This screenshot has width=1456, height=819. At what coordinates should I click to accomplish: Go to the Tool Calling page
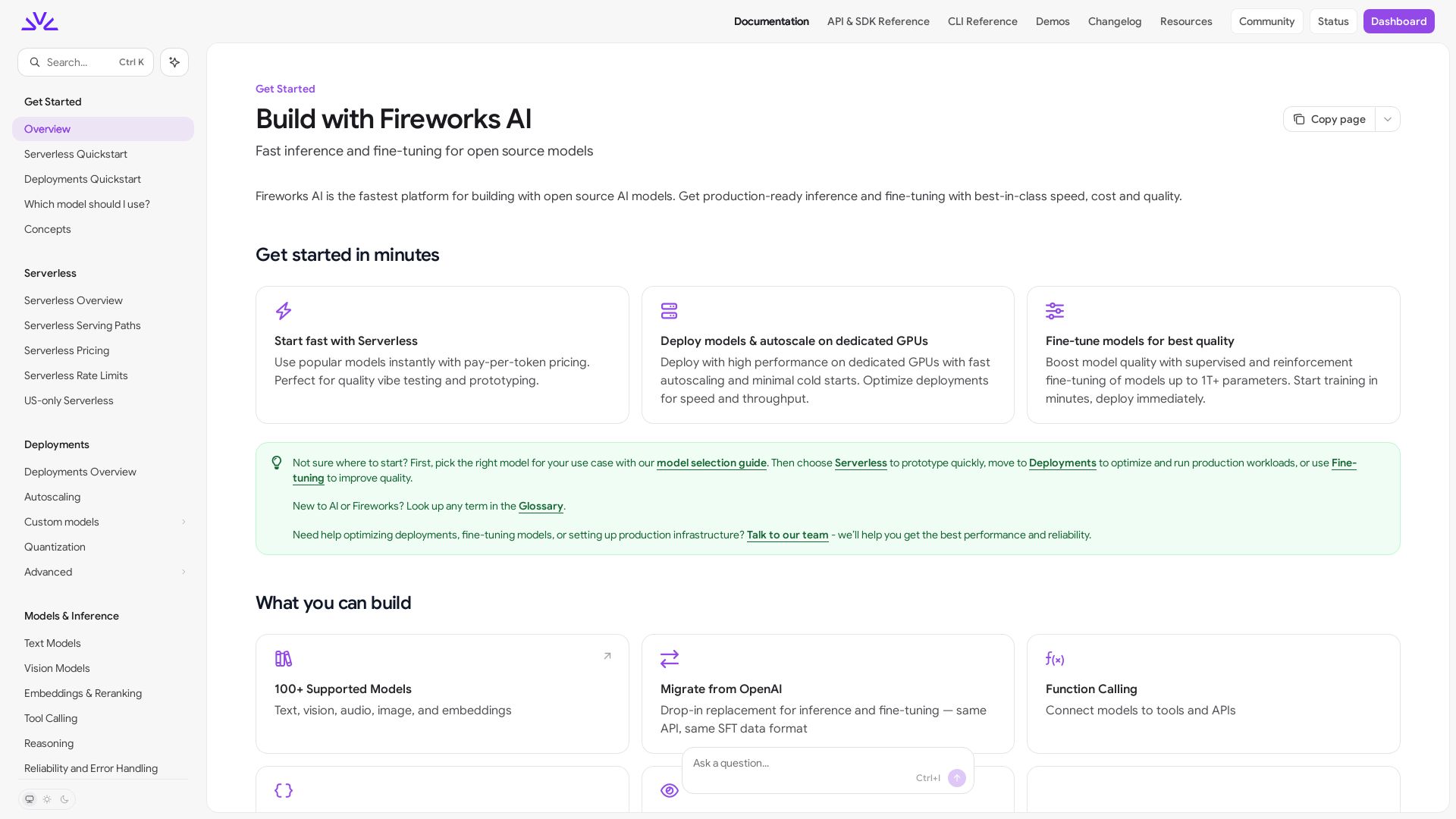pyautogui.click(x=103, y=718)
